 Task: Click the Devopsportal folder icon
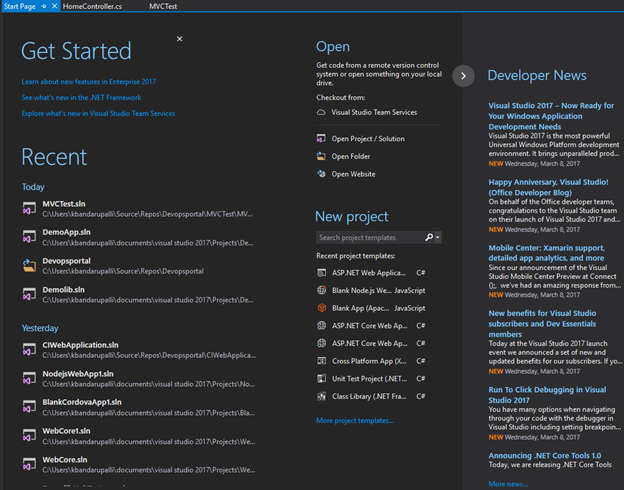29,265
